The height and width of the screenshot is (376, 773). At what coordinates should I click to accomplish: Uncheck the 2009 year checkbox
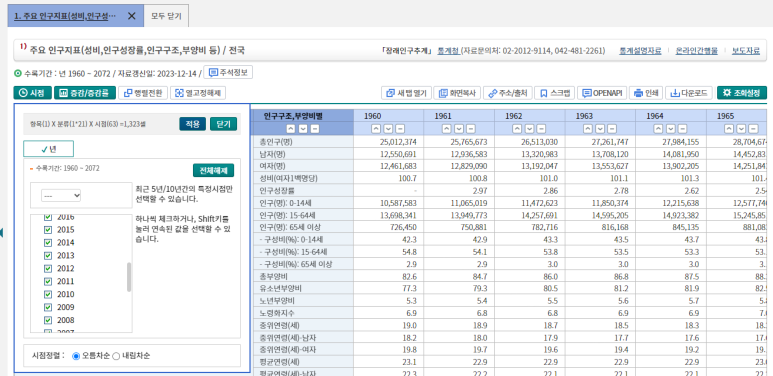(x=48, y=307)
